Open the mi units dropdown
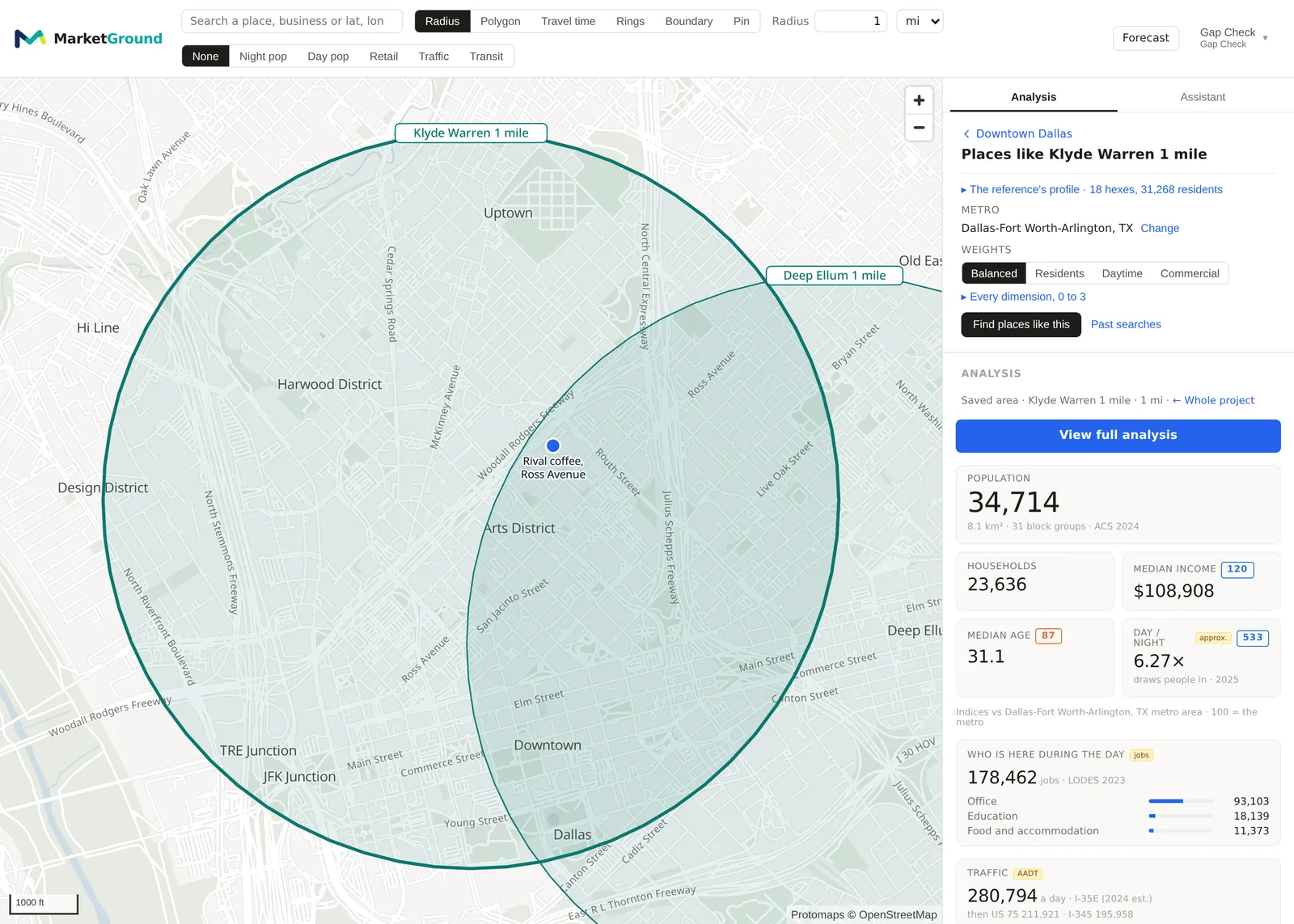 920,21
